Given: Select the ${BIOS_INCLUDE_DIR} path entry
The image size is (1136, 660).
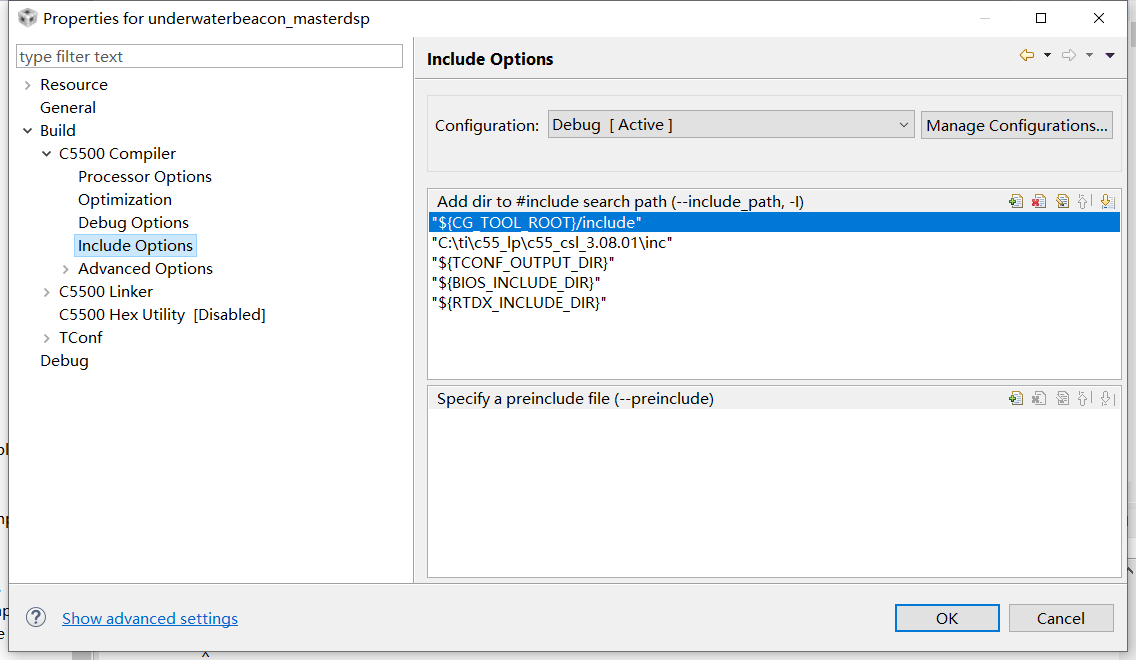Looking at the screenshot, I should [x=516, y=283].
